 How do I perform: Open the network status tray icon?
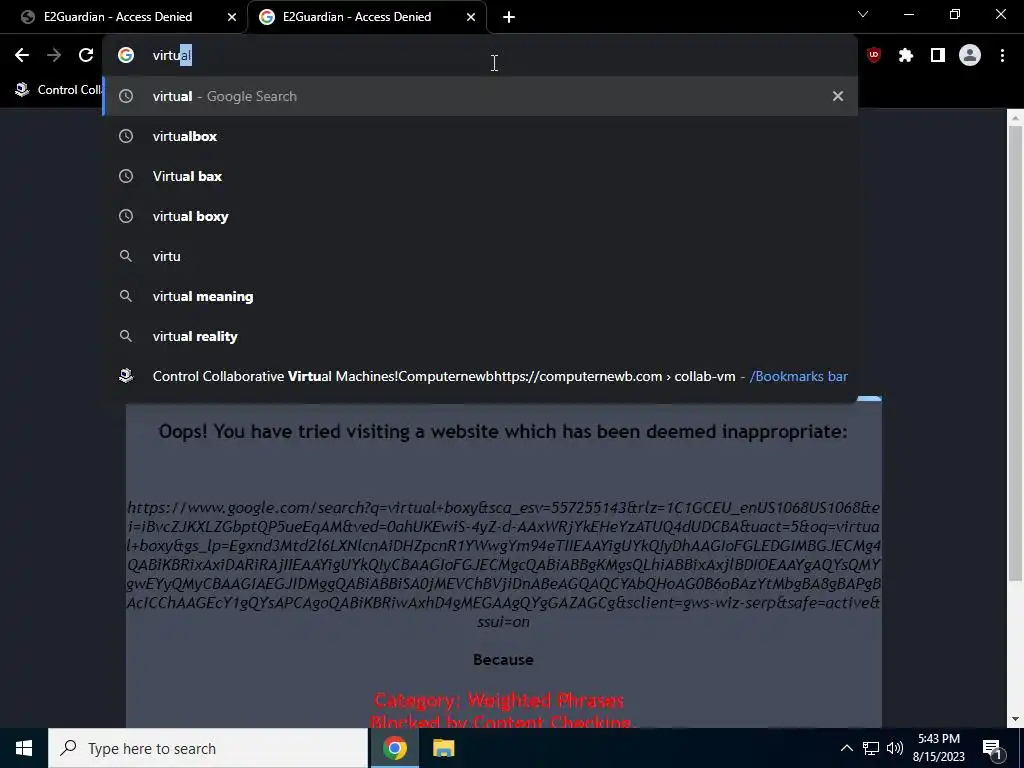click(871, 748)
